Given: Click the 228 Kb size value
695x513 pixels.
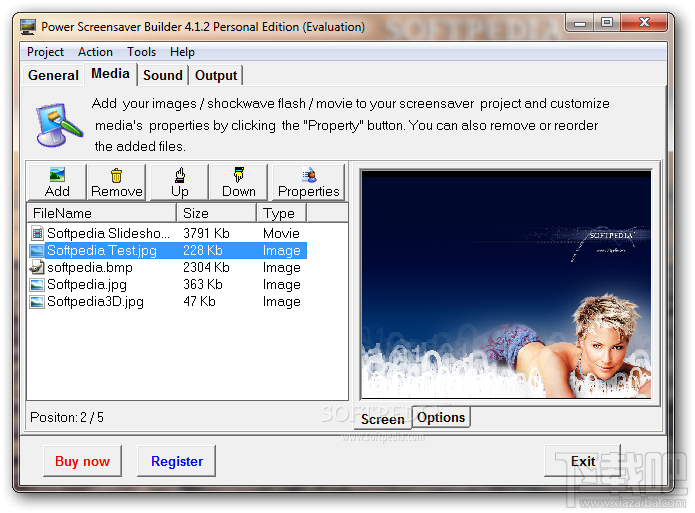Looking at the screenshot, I should [203, 251].
